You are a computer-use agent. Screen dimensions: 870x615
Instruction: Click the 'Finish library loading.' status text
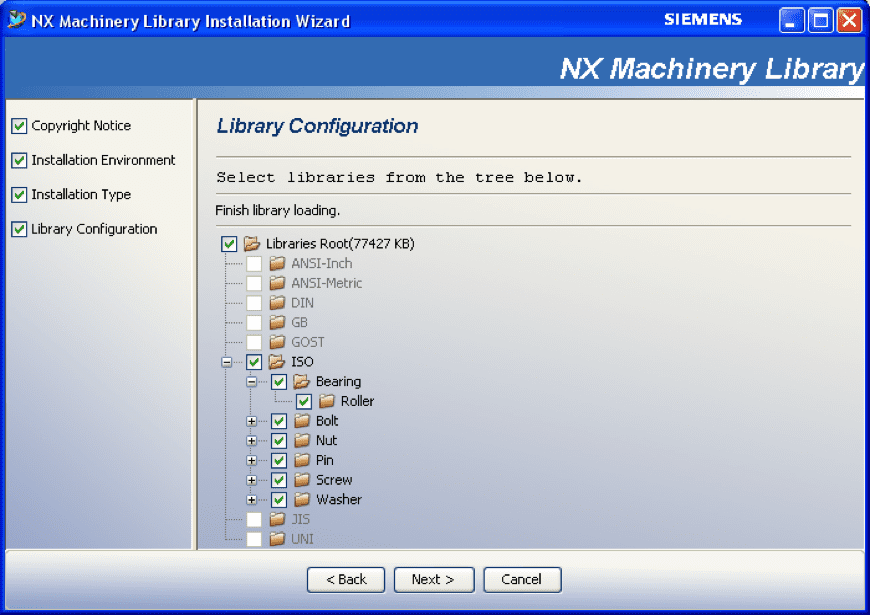(x=277, y=210)
